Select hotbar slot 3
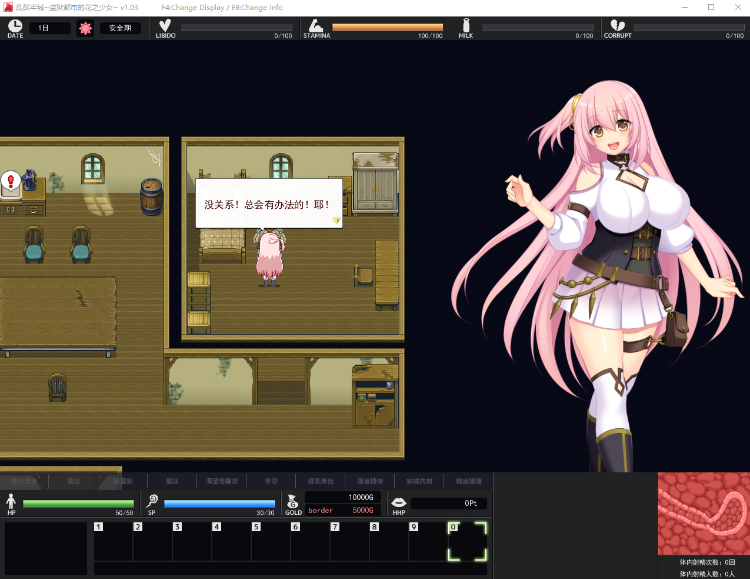This screenshot has height=579, width=750. [x=192, y=541]
